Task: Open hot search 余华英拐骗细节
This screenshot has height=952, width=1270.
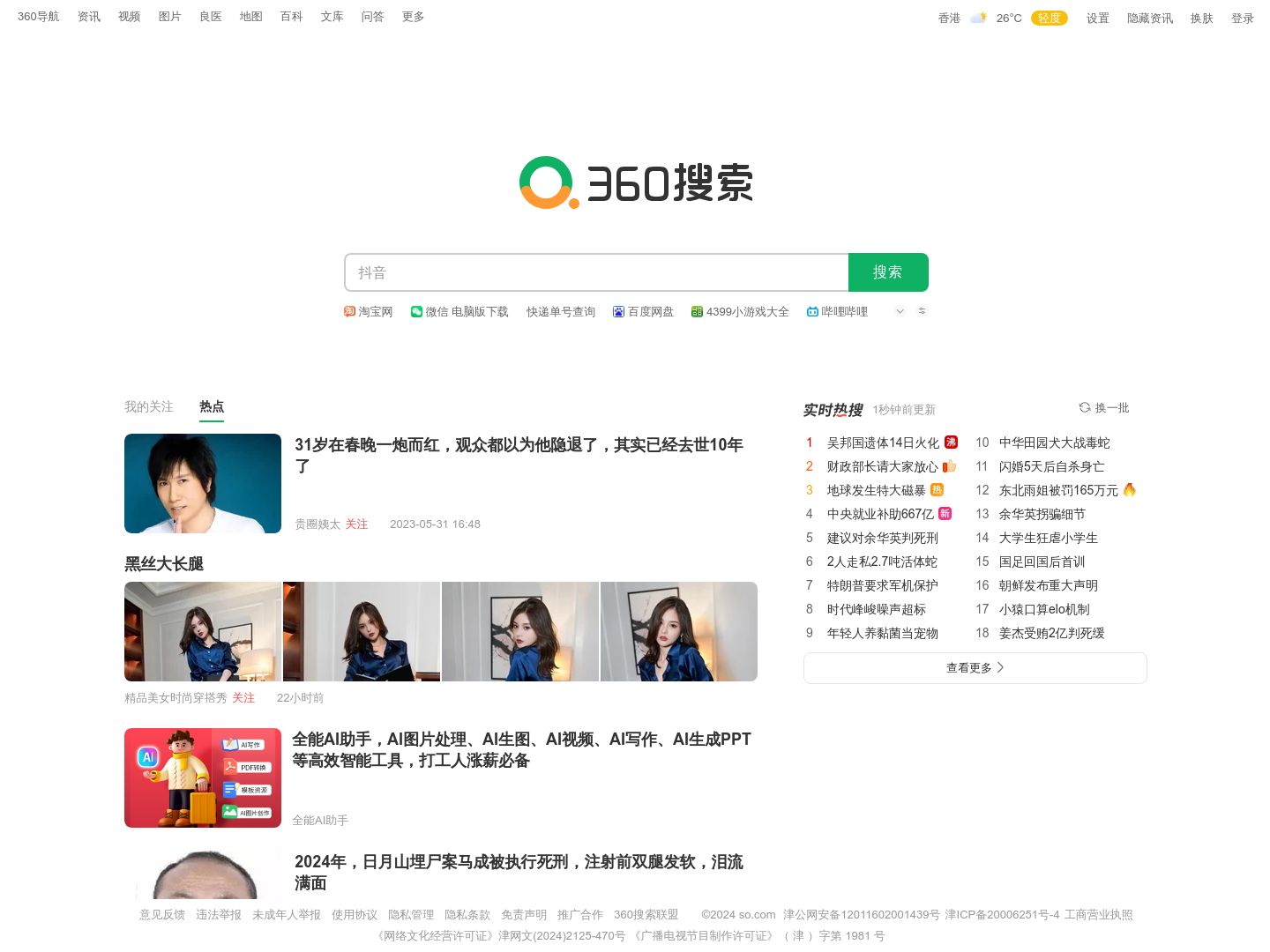Action: 1042,514
